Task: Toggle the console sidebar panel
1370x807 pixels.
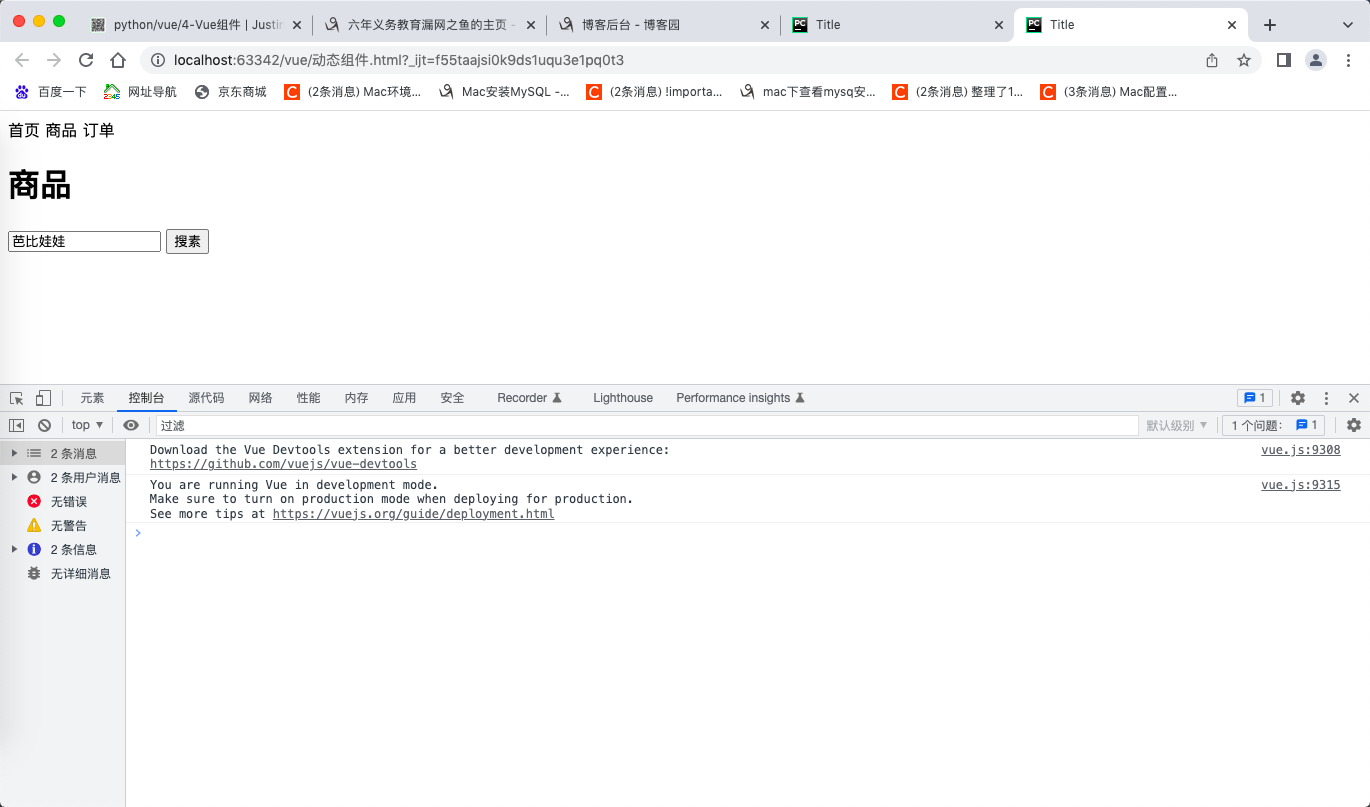Action: pyautogui.click(x=17, y=425)
